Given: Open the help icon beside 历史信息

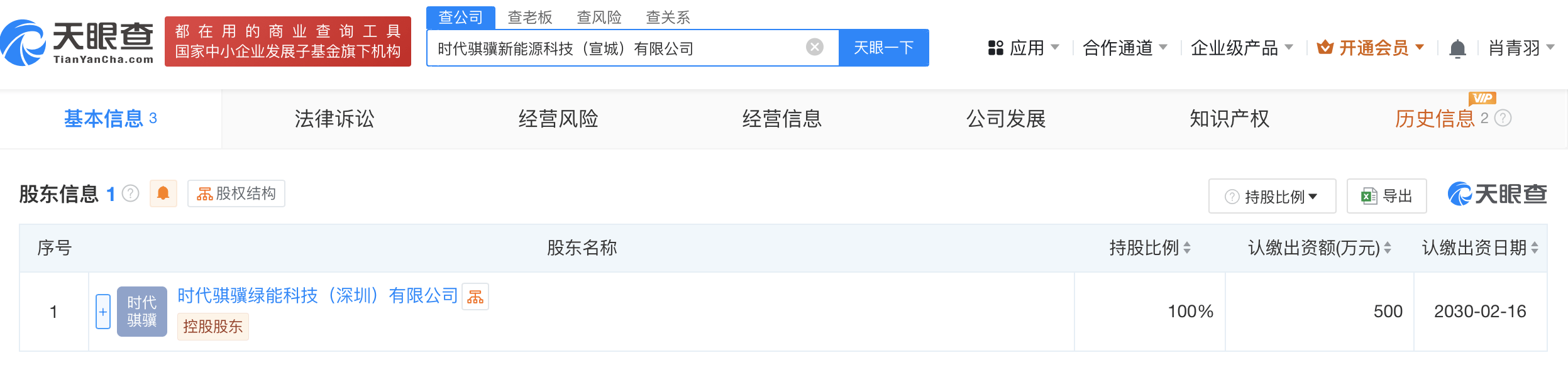Looking at the screenshot, I should pos(1503,118).
